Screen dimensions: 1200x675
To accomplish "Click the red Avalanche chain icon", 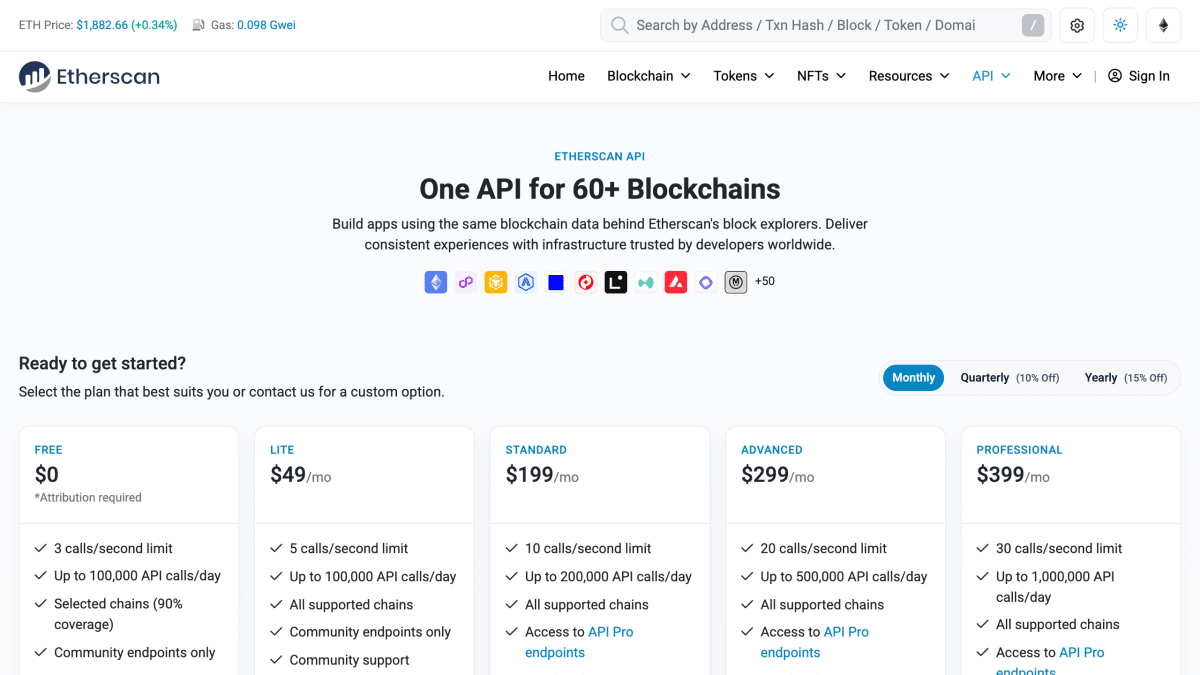I will coord(676,282).
